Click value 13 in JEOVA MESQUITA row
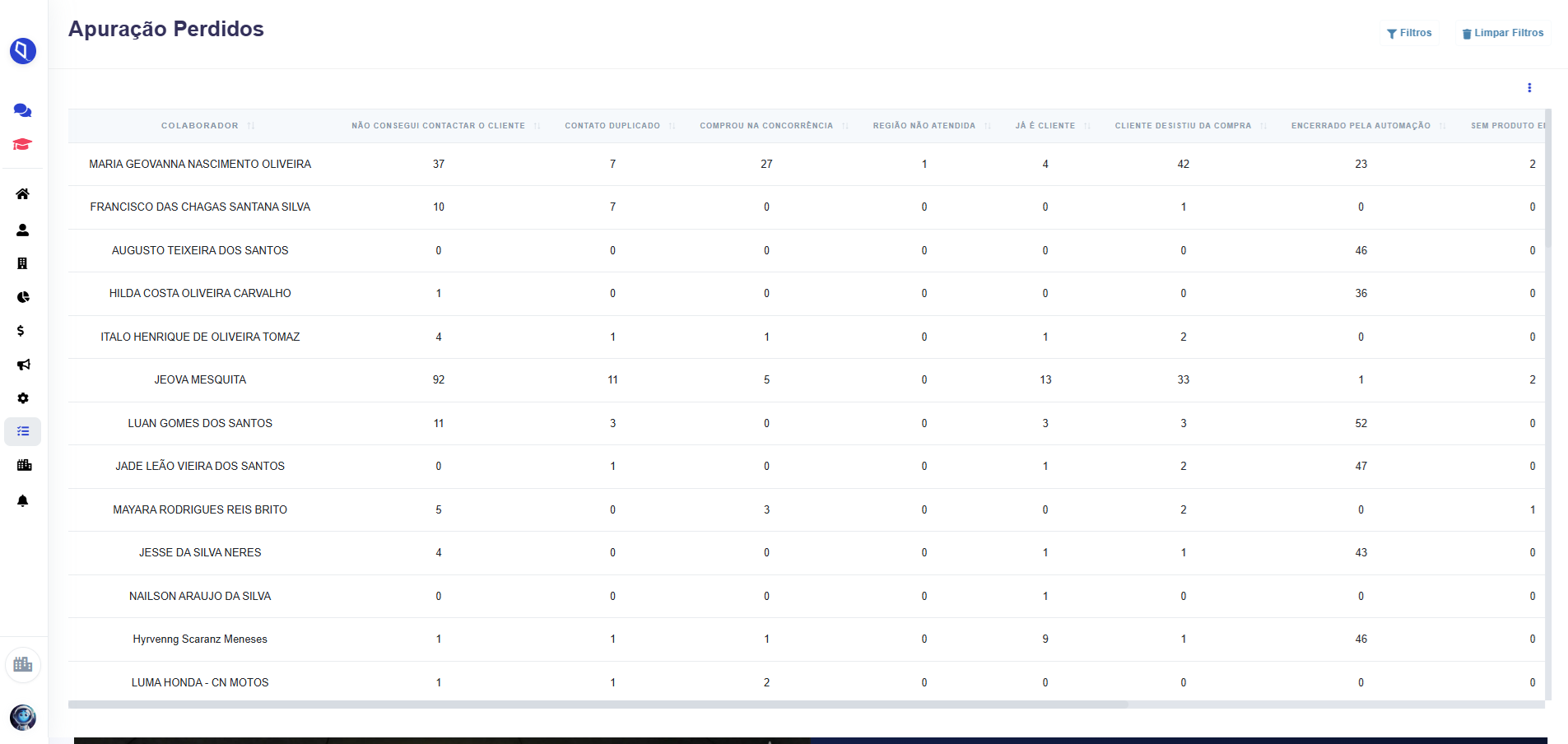 (1045, 380)
